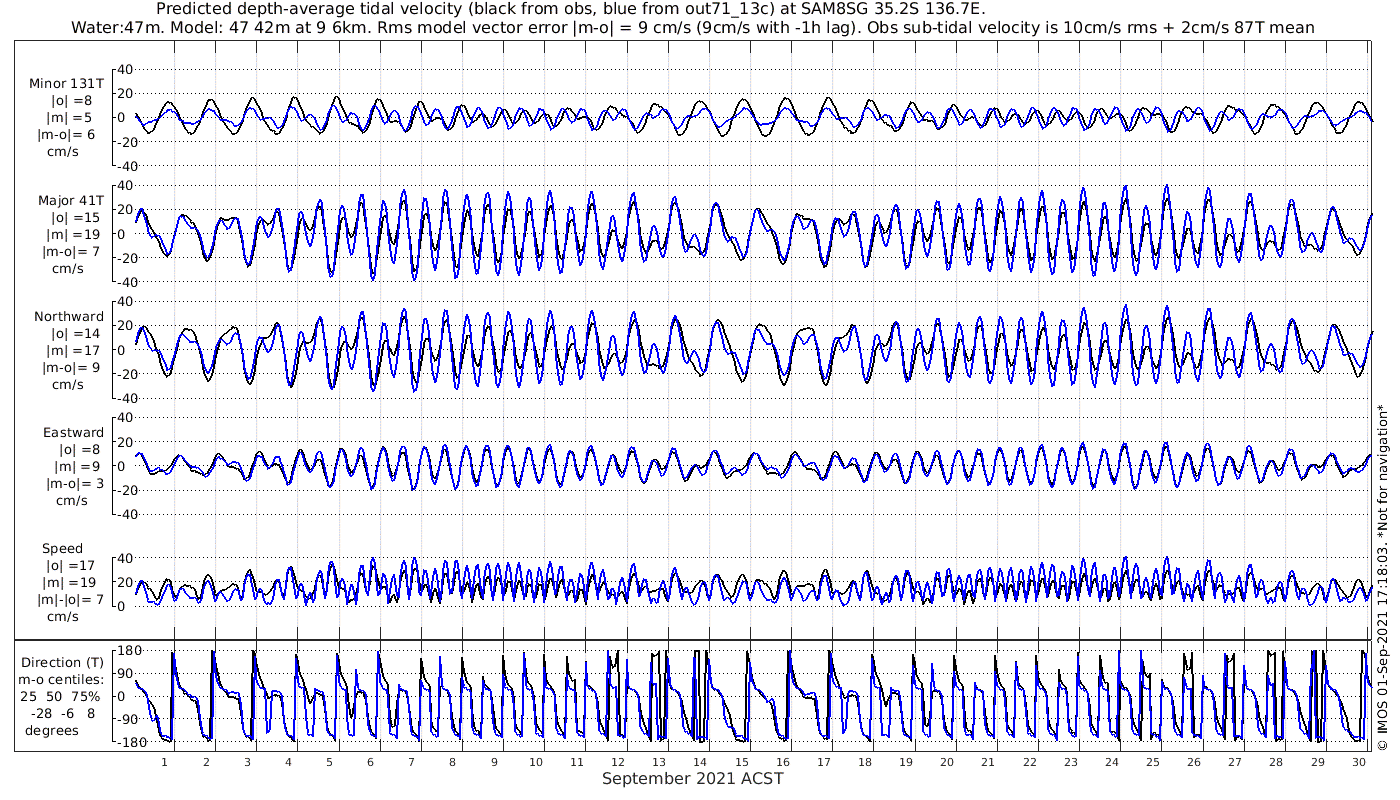Click the day 1 tick label
This screenshot has width=1400, height=800.
tap(163, 762)
